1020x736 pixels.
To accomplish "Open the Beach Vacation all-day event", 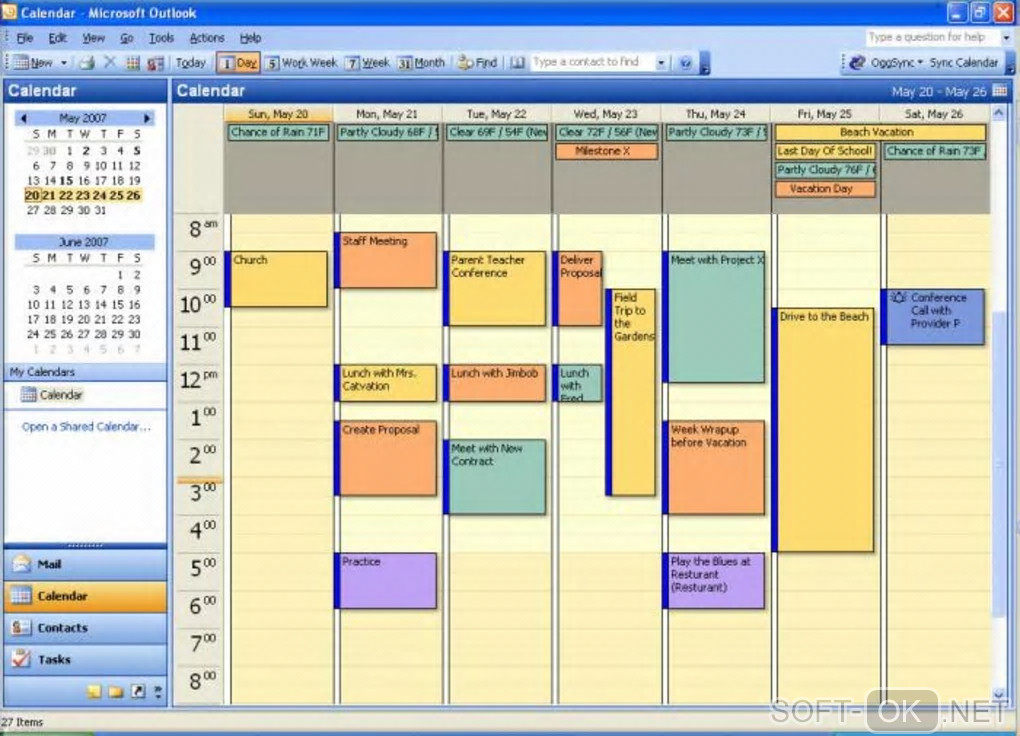I will (880, 132).
